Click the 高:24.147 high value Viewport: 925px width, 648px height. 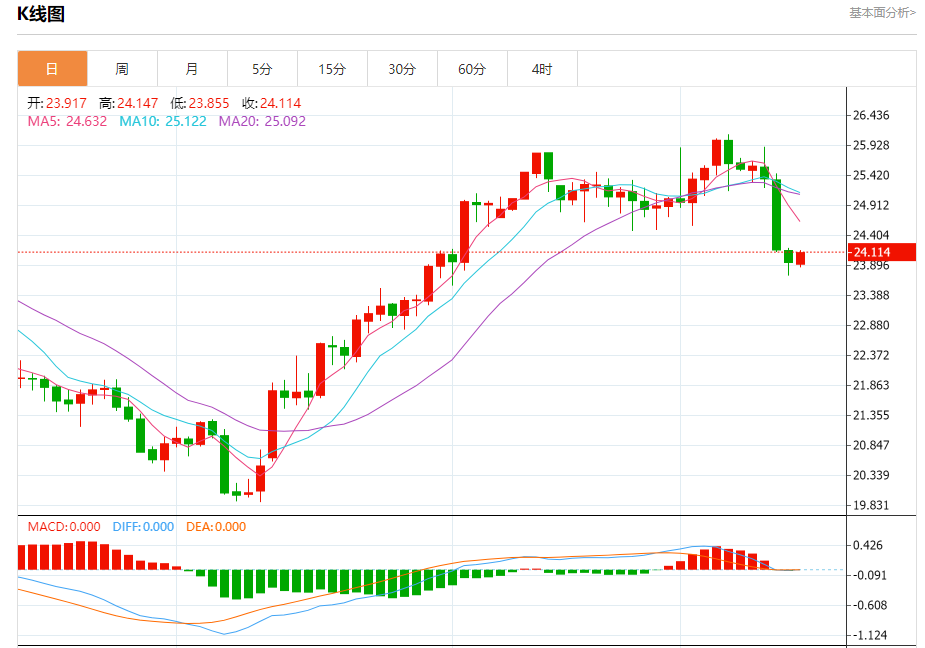129,103
